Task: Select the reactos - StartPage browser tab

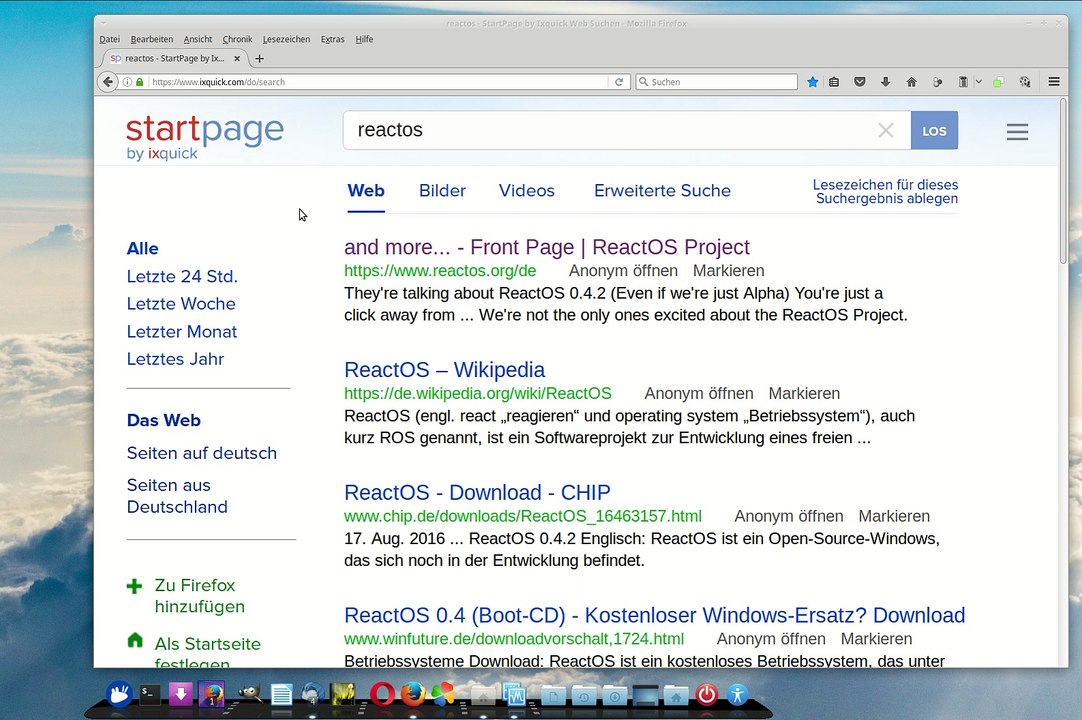Action: (175, 59)
